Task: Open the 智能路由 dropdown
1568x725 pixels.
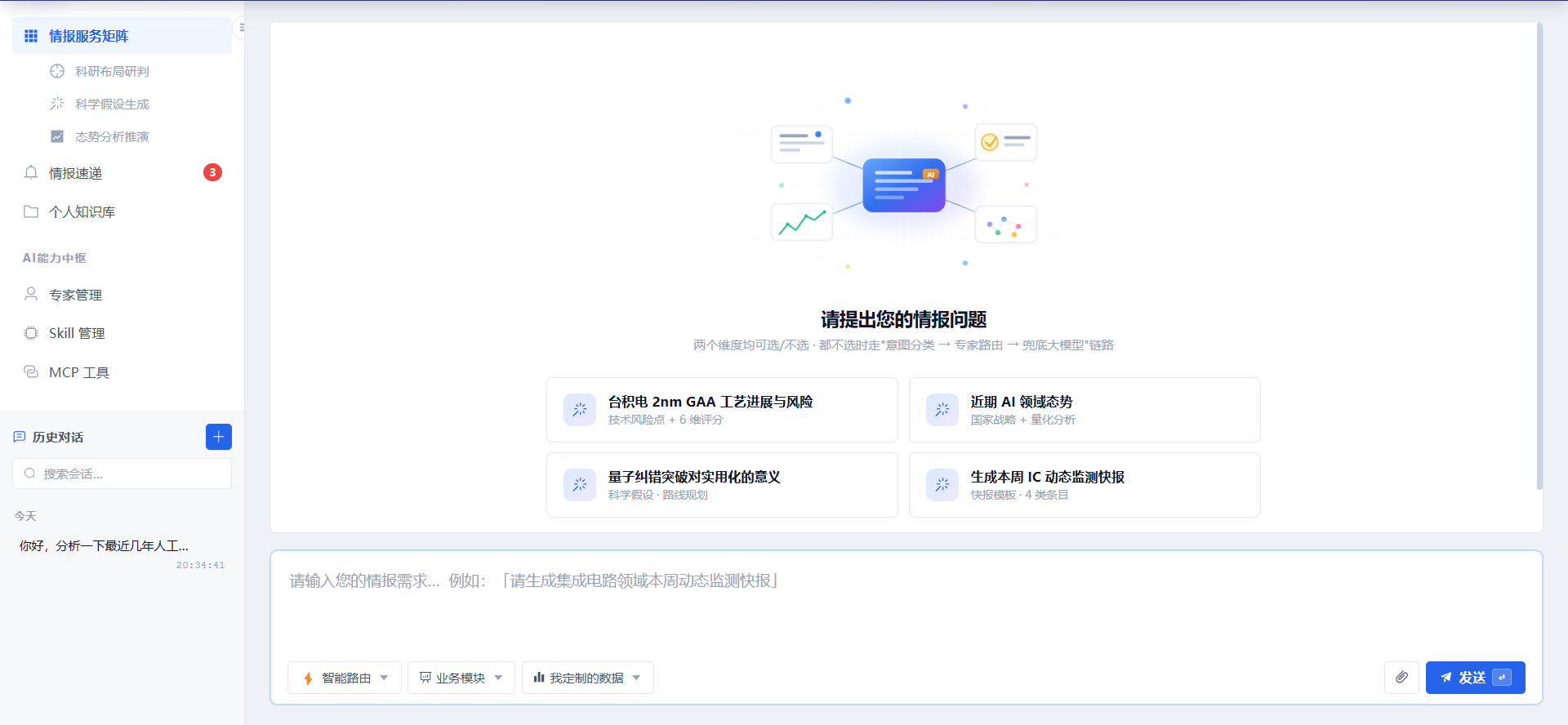Action: tap(345, 678)
